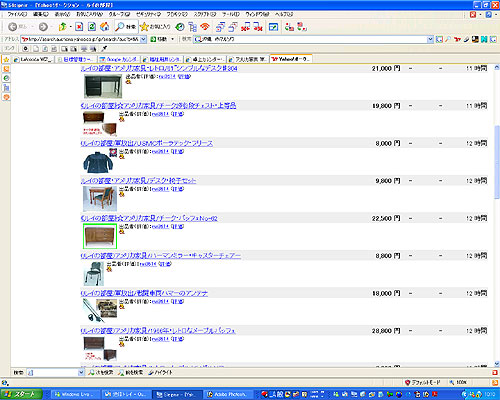Open Favorites with the star icon
This screenshot has height=400, width=500.
tap(155, 27)
